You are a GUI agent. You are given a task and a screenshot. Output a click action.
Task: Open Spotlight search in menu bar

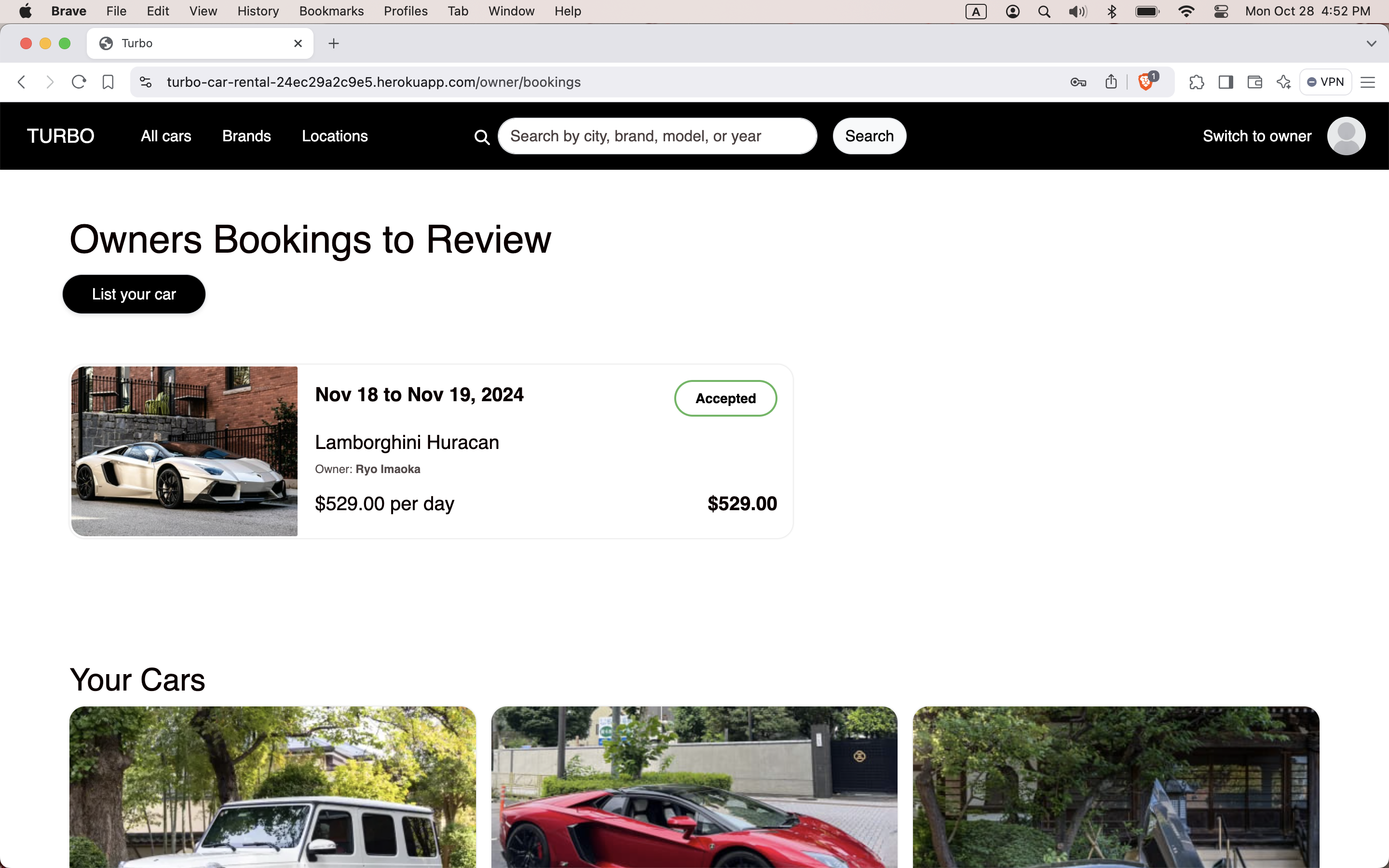click(1044, 12)
